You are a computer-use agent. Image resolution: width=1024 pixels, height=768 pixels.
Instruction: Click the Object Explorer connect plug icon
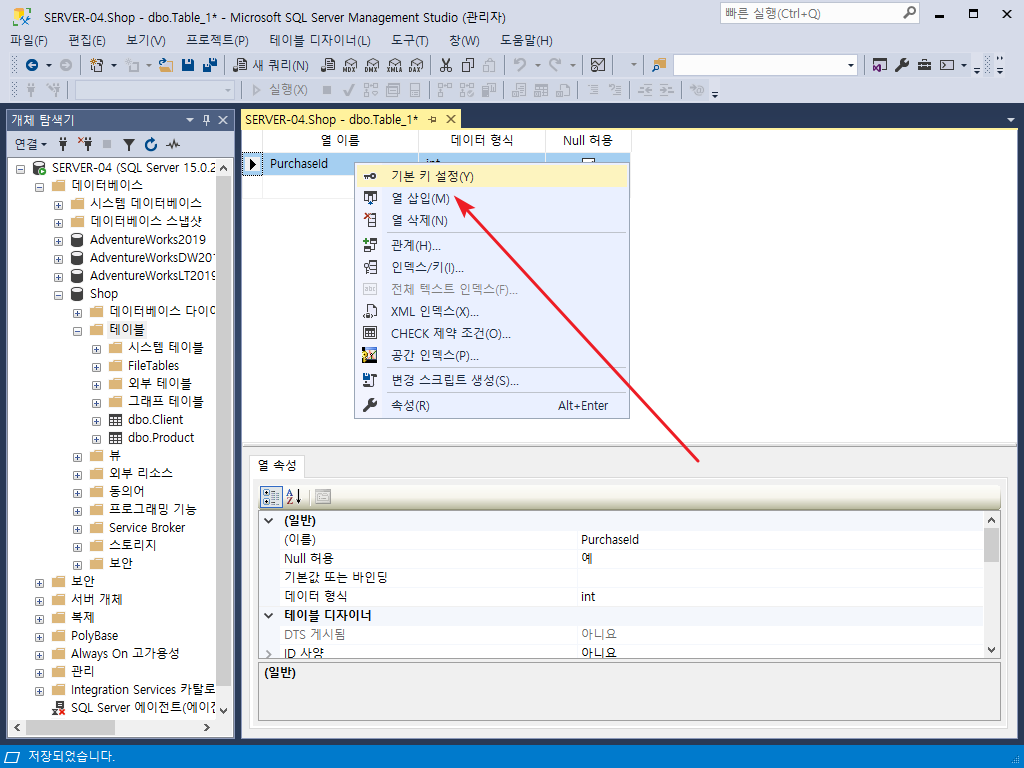coord(63,144)
